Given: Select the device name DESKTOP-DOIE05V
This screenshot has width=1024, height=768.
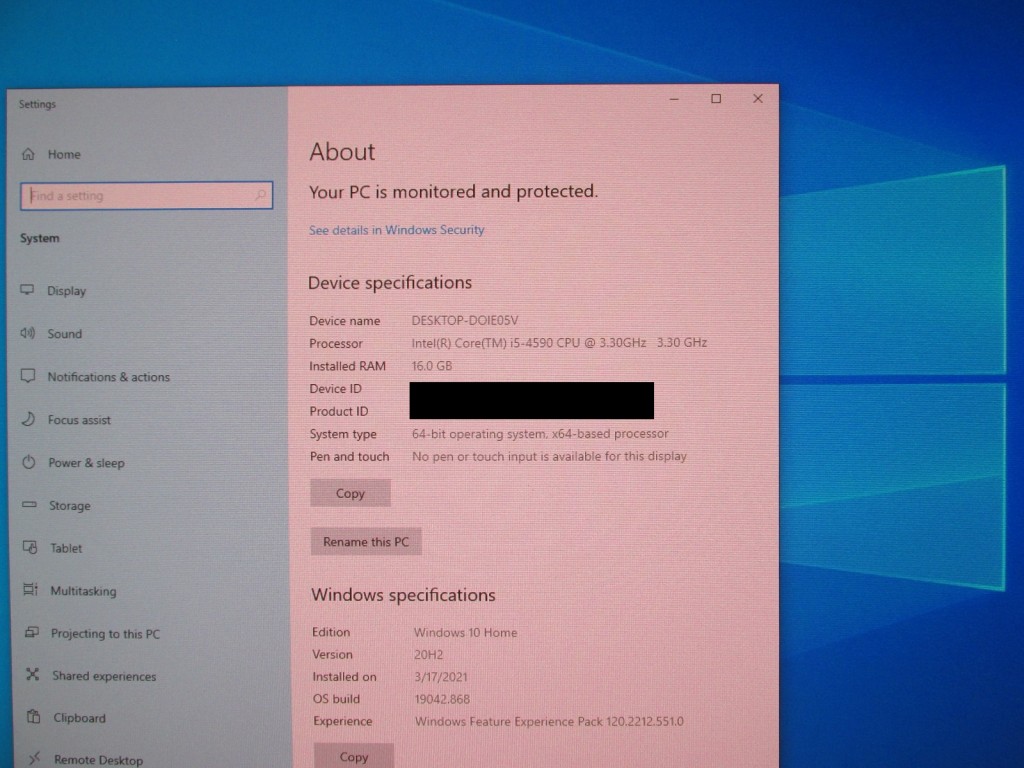Looking at the screenshot, I should click(465, 320).
